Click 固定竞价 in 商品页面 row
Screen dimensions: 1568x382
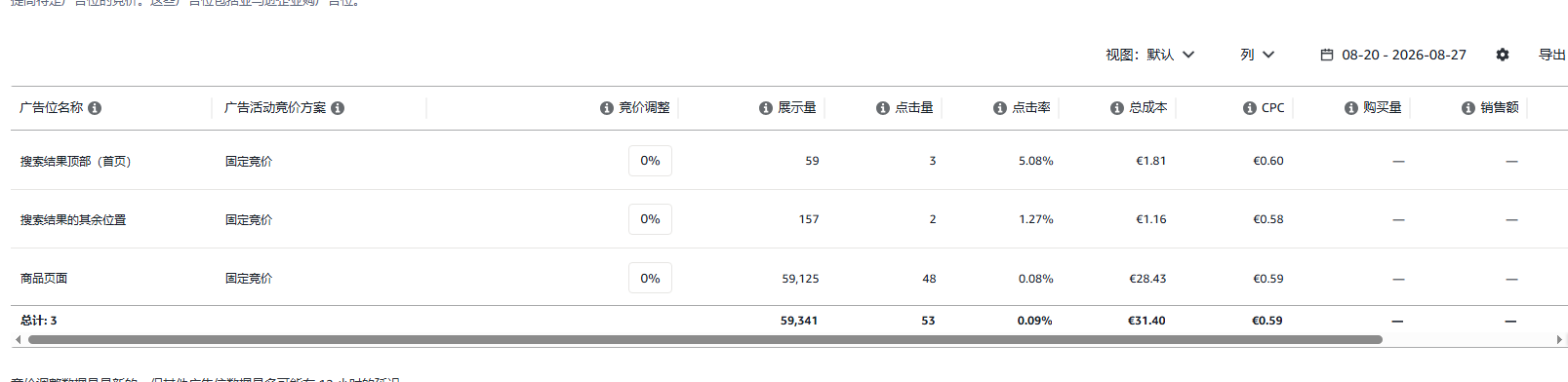249,279
